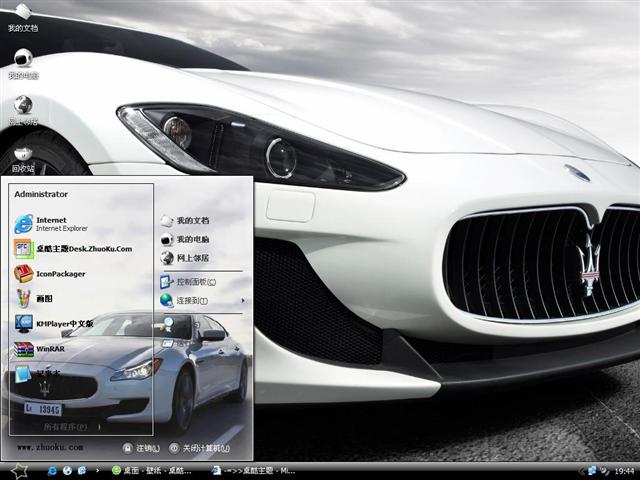Open 画图 (Paint) from the Start menu

click(x=43, y=298)
